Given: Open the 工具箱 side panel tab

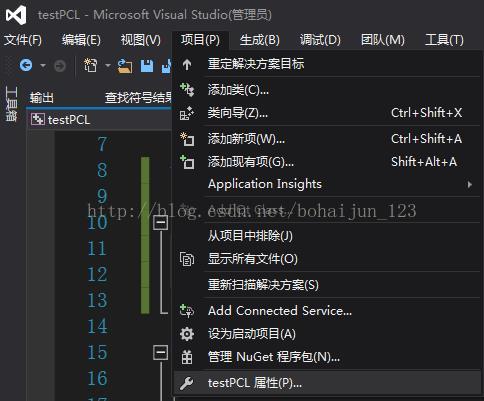Looking at the screenshot, I should (11, 104).
